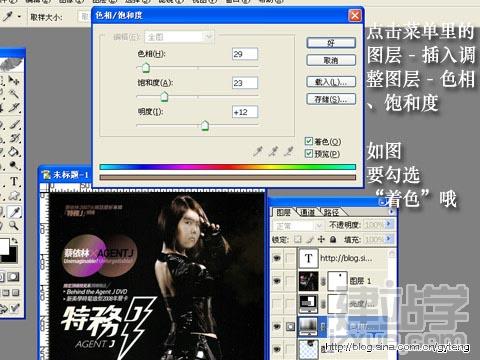Viewport: 480px width, 360px height.
Task: Toggle the 预览(P) preview checkbox
Action: (x=309, y=154)
